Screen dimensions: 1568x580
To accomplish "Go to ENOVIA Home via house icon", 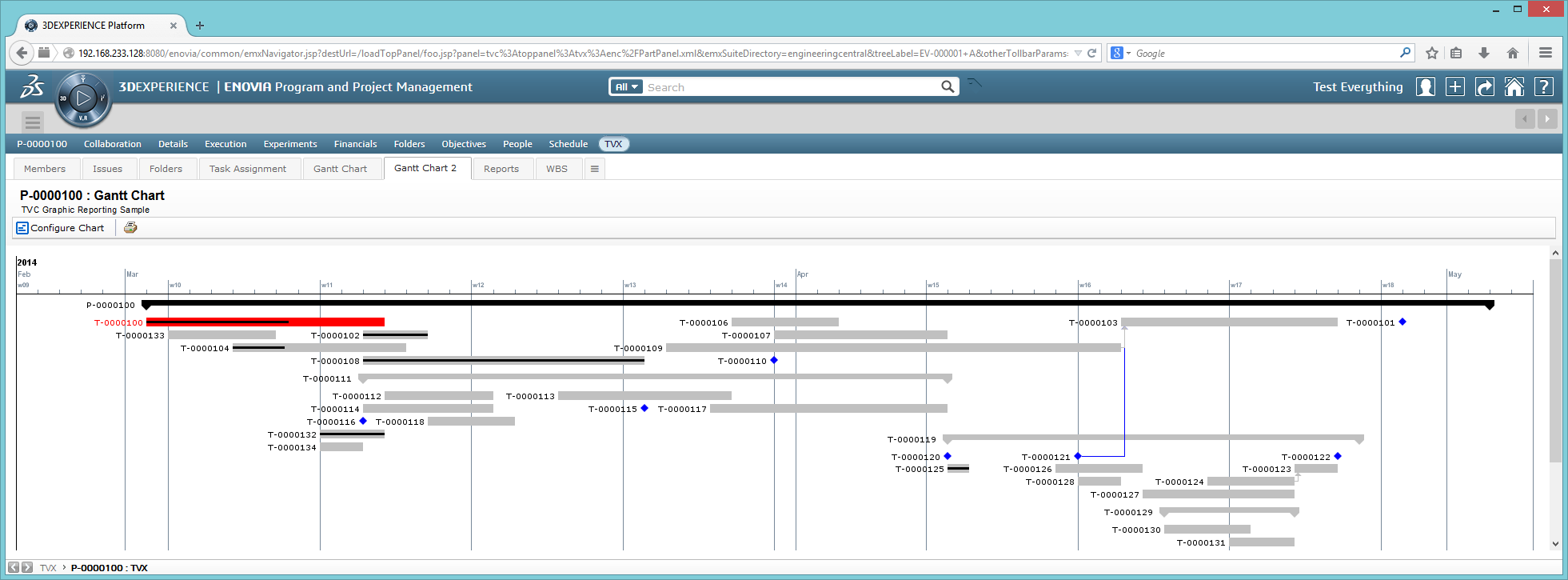I will click(1514, 87).
